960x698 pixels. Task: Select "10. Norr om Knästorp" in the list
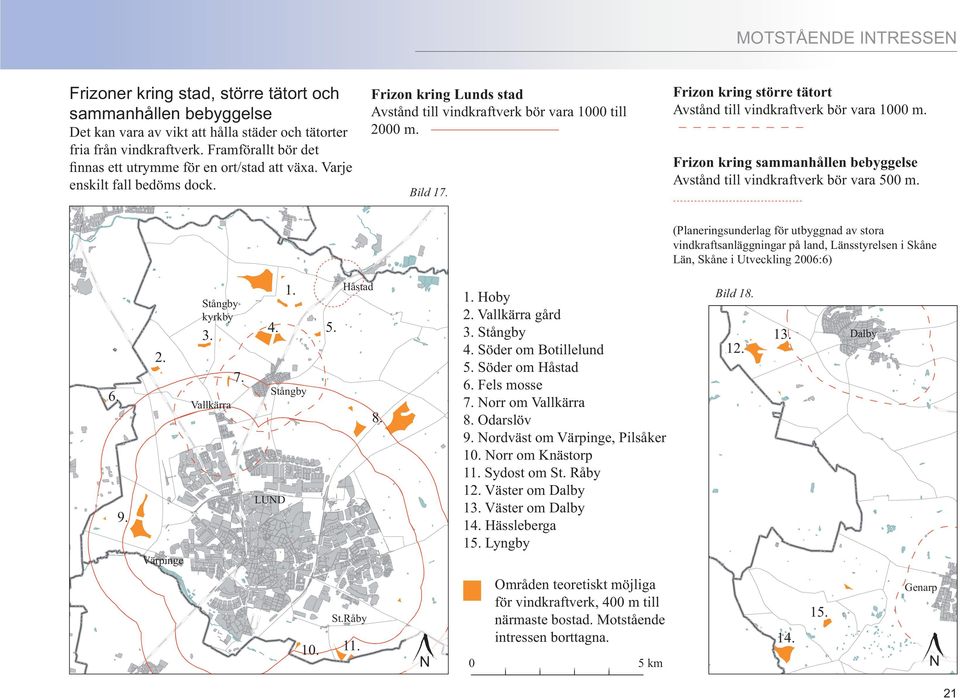pos(528,456)
